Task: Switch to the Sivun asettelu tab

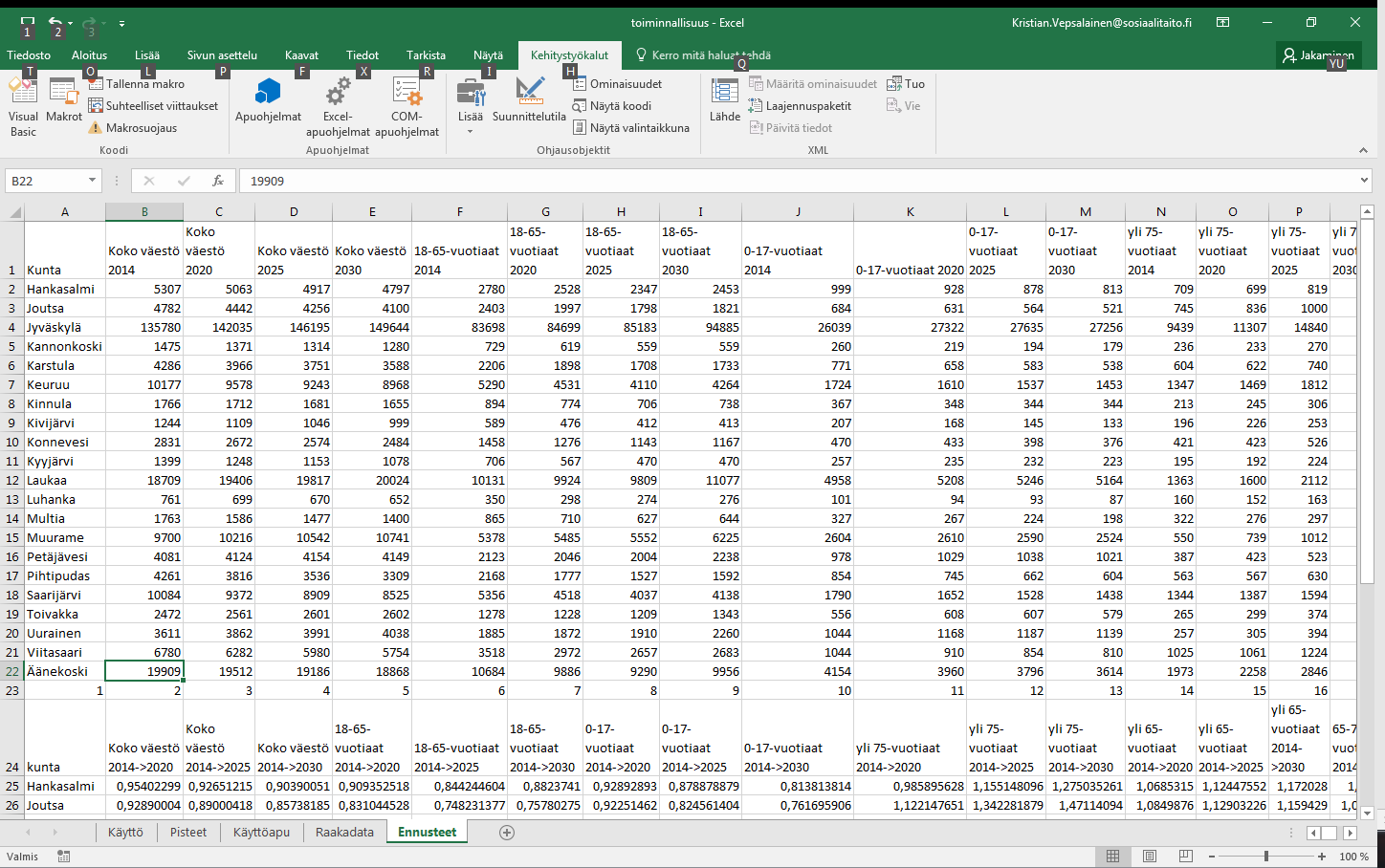Action: [222, 55]
